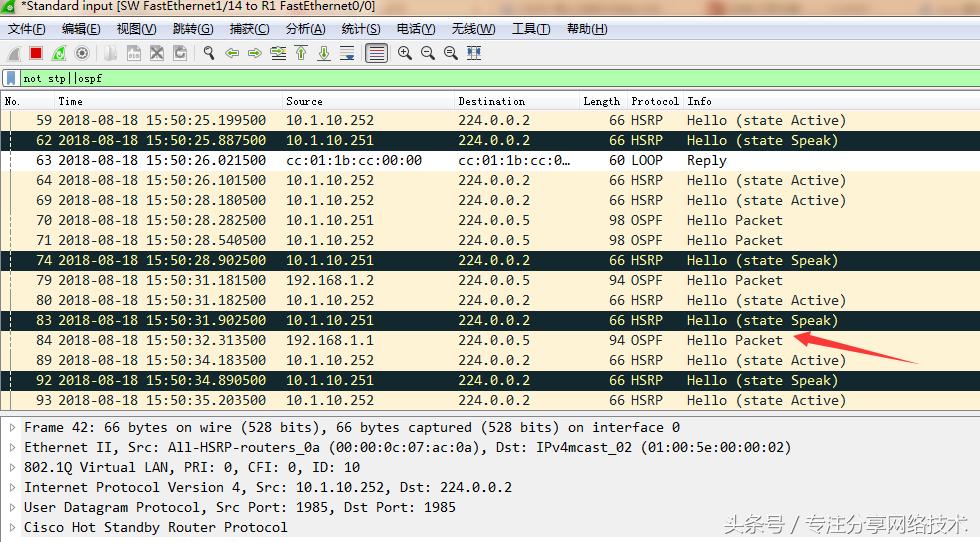Open the 编辑(E) menu
Image resolution: width=980 pixels, height=542 pixels.
point(81,29)
